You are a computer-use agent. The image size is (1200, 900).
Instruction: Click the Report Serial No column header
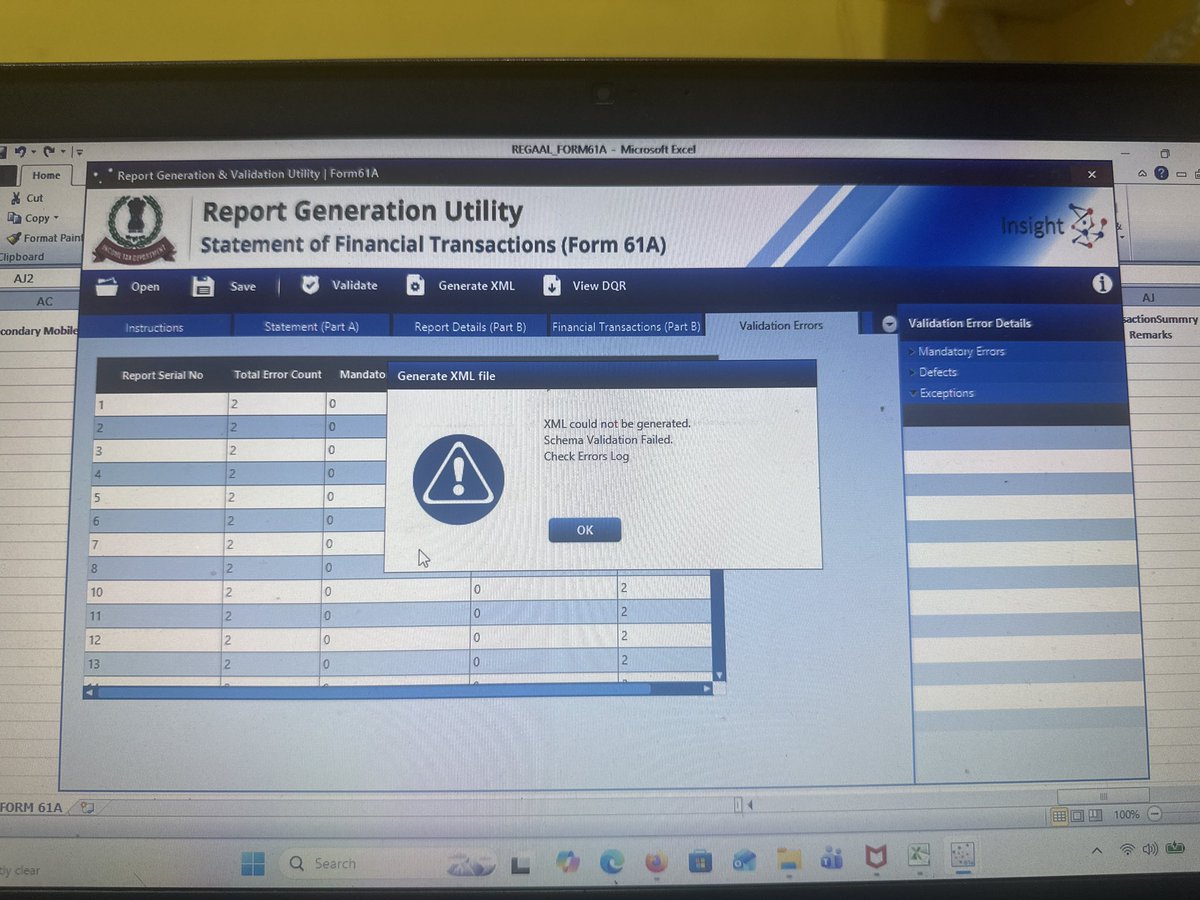[162, 375]
